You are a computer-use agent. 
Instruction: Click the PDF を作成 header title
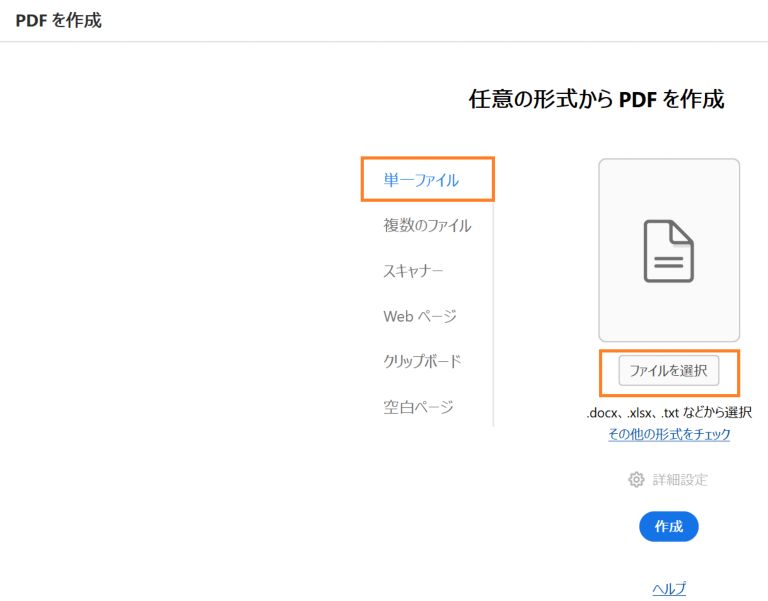click(x=59, y=21)
